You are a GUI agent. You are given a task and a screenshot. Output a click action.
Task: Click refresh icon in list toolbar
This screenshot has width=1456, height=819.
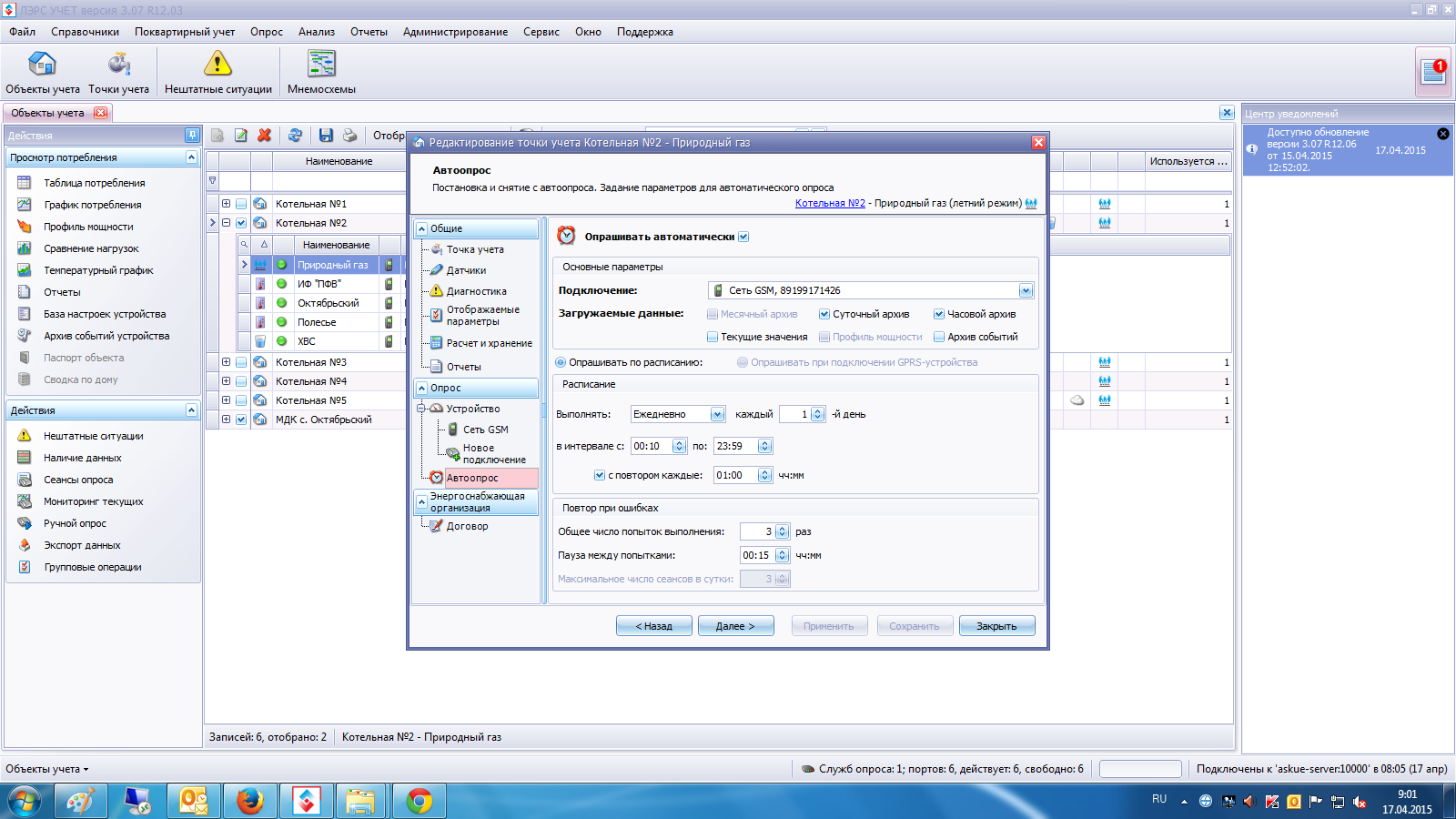pyautogui.click(x=295, y=136)
